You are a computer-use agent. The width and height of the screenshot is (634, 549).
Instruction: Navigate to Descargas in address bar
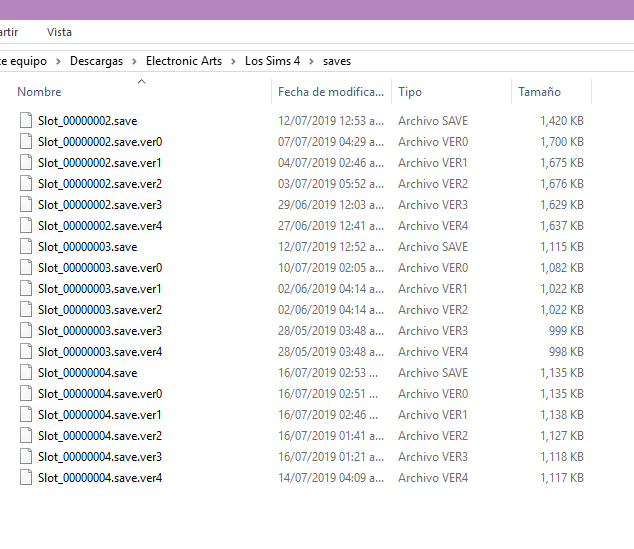[x=96, y=61]
